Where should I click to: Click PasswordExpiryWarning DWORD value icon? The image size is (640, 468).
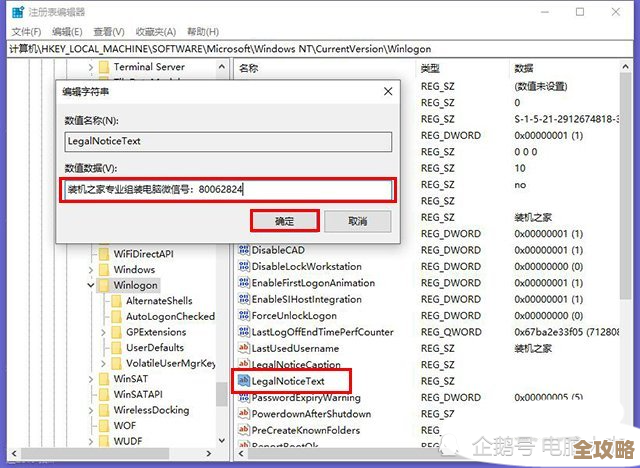tap(244, 397)
